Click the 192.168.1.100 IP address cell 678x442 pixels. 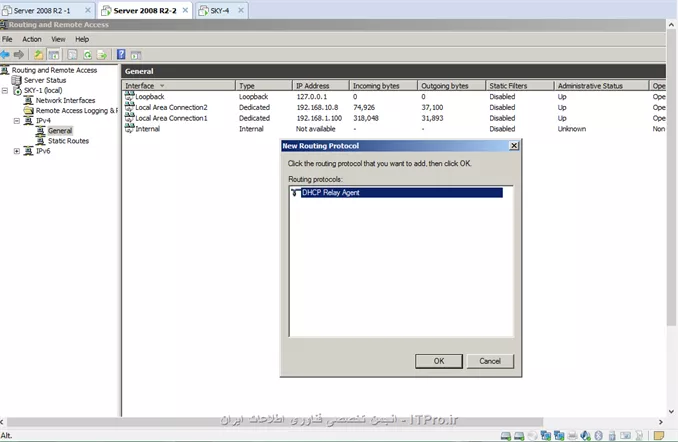tap(319, 118)
